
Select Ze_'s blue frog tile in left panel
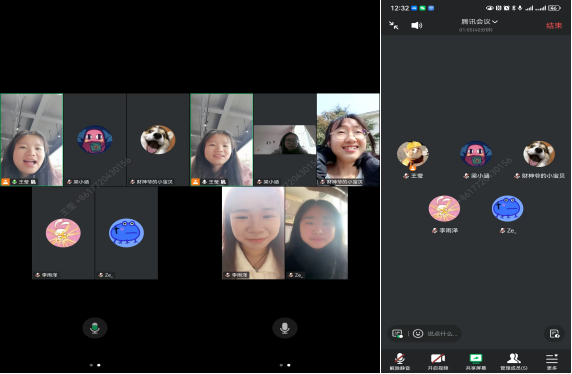[127, 233]
